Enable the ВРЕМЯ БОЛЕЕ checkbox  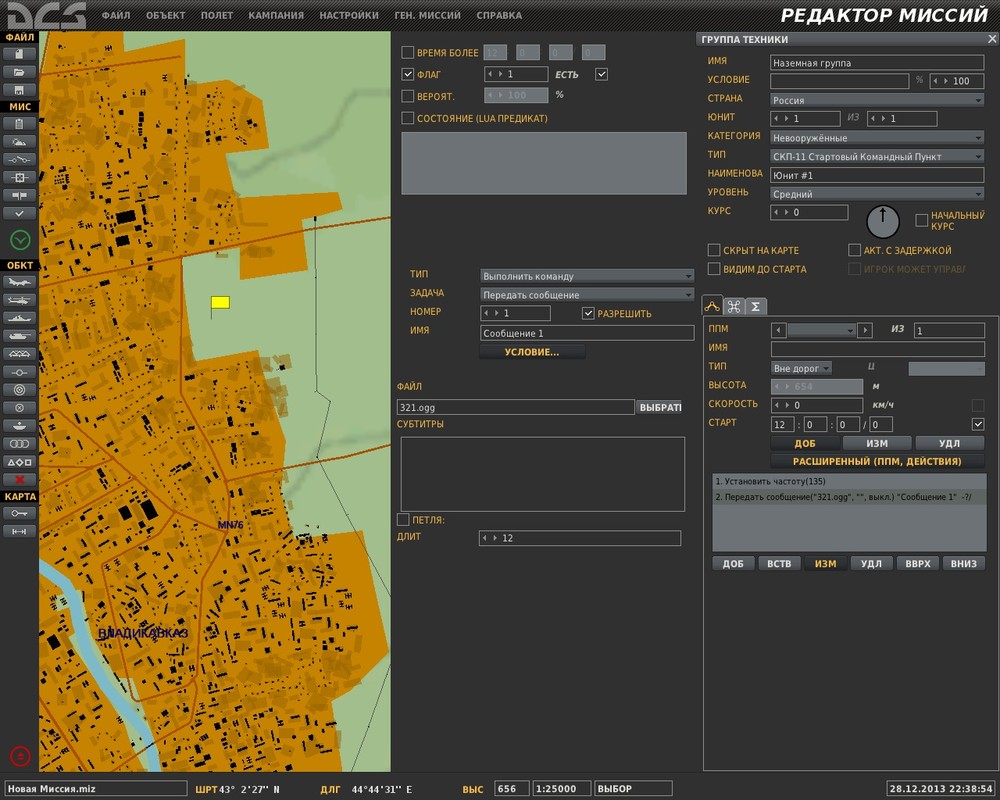pyautogui.click(x=407, y=52)
